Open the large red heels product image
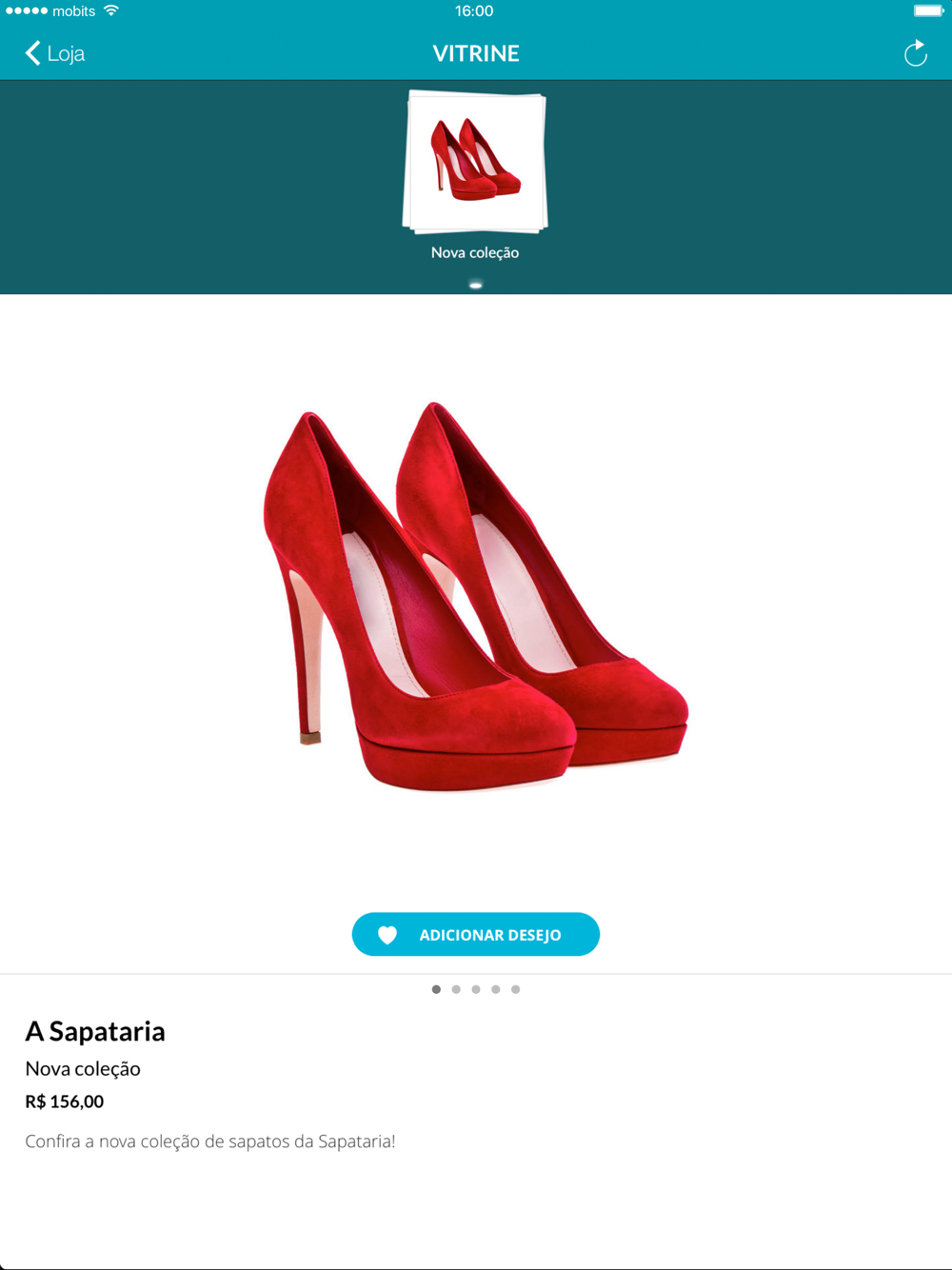The image size is (952, 1270). tap(476, 597)
